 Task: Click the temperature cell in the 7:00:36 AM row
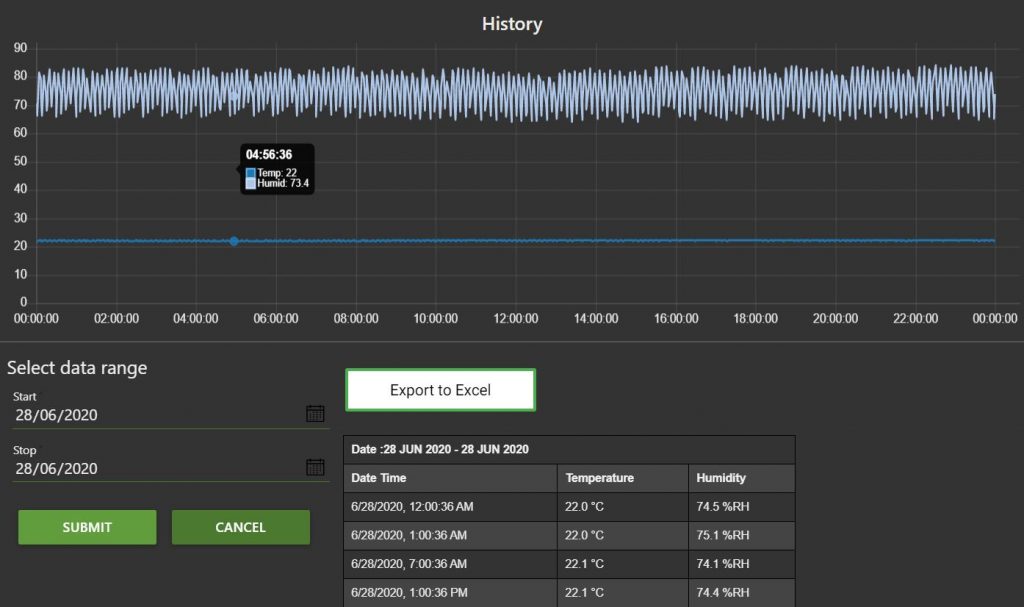coord(623,564)
